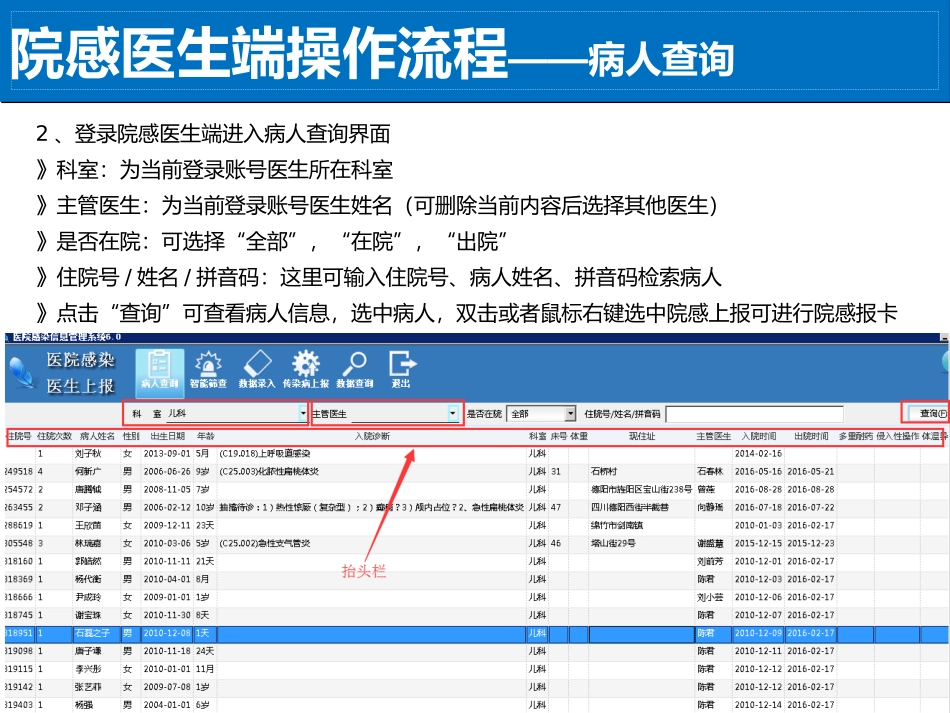The image size is (950, 713).
Task: Expand the 主管医生 dropdown arrow
Action: click(x=453, y=413)
